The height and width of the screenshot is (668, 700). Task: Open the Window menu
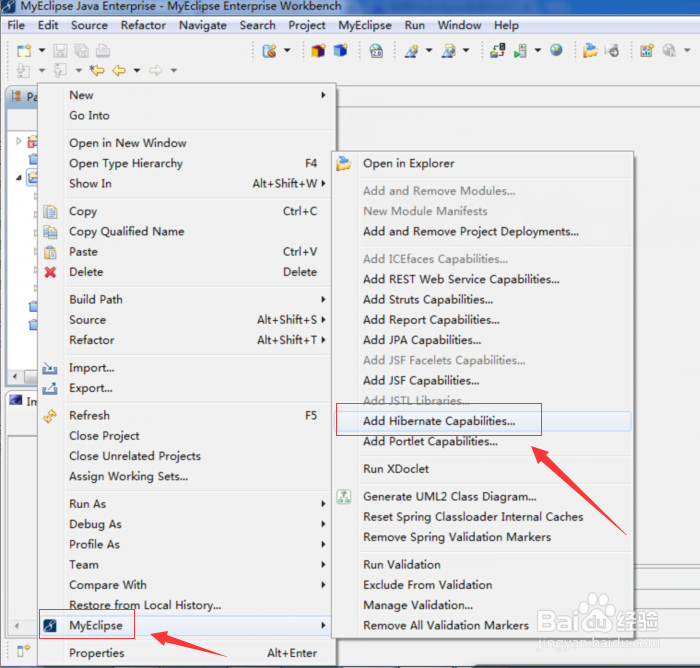pos(459,25)
